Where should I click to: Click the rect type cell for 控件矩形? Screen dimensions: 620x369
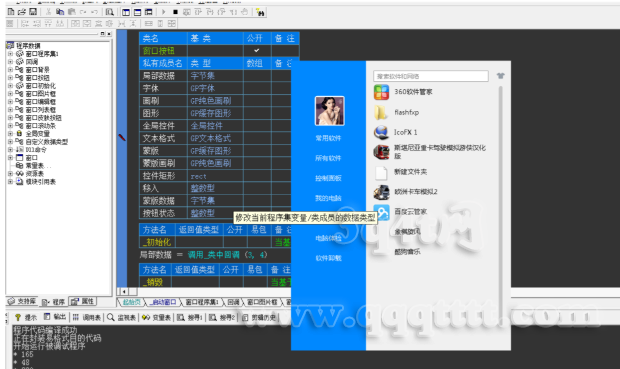[x=215, y=176]
